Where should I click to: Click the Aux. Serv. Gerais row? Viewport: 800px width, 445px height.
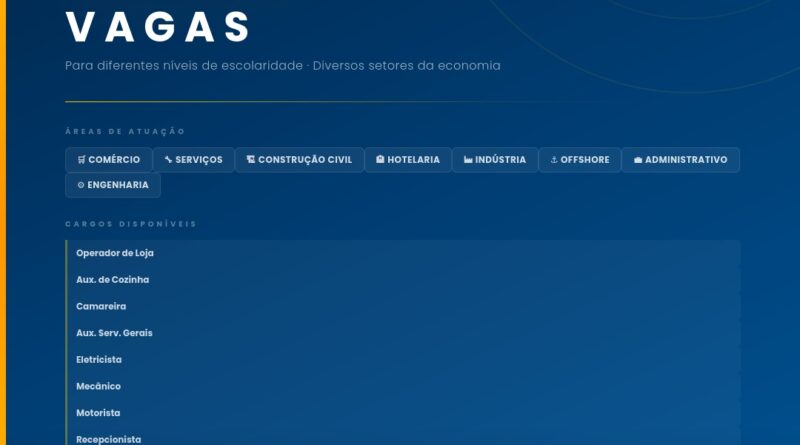114,333
